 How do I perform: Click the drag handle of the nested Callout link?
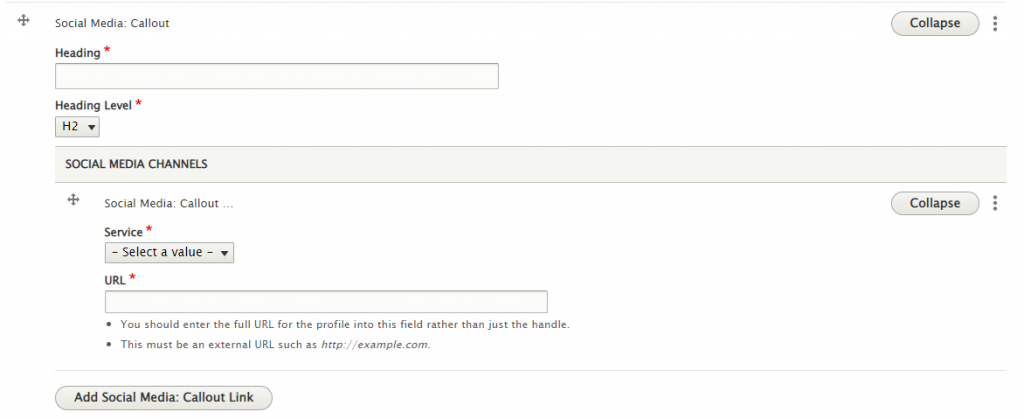click(x=73, y=200)
